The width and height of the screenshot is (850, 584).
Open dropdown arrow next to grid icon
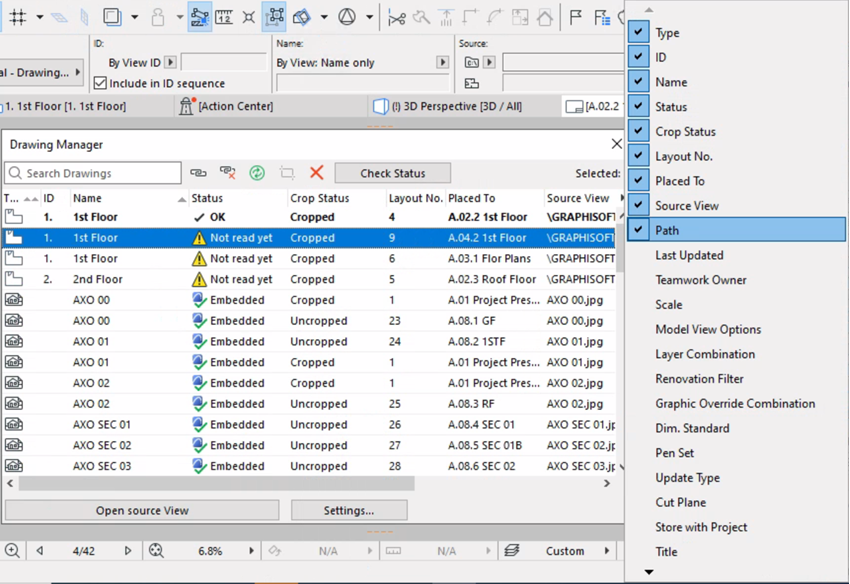click(x=40, y=17)
